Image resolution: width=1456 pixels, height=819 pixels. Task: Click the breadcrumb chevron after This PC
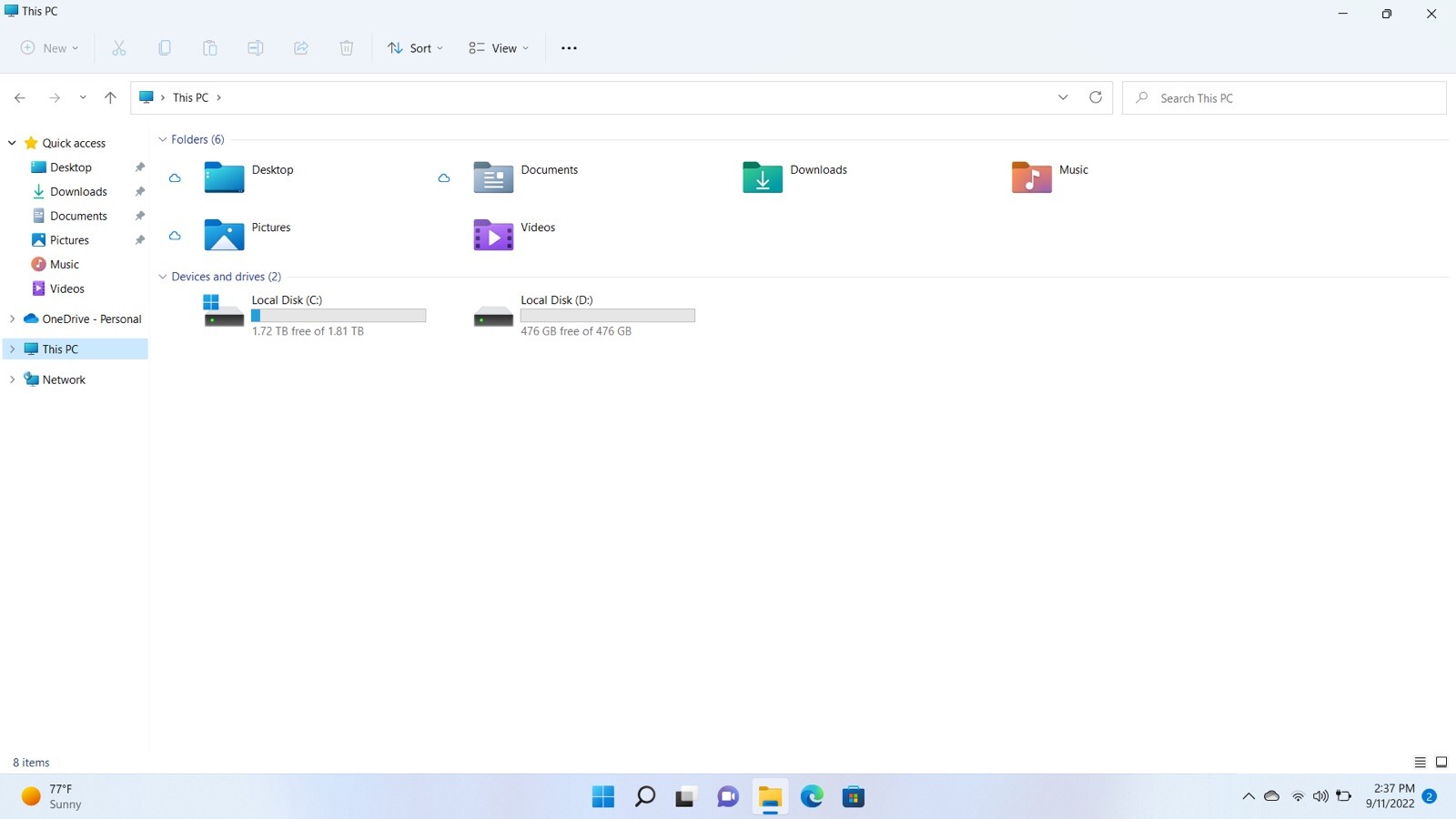[218, 97]
